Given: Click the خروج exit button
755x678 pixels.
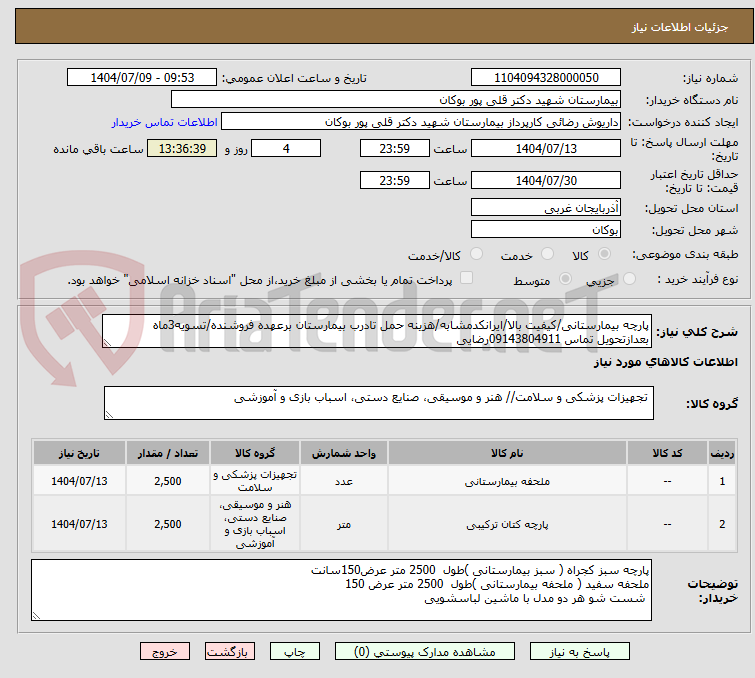Looking at the screenshot, I should click(165, 652).
